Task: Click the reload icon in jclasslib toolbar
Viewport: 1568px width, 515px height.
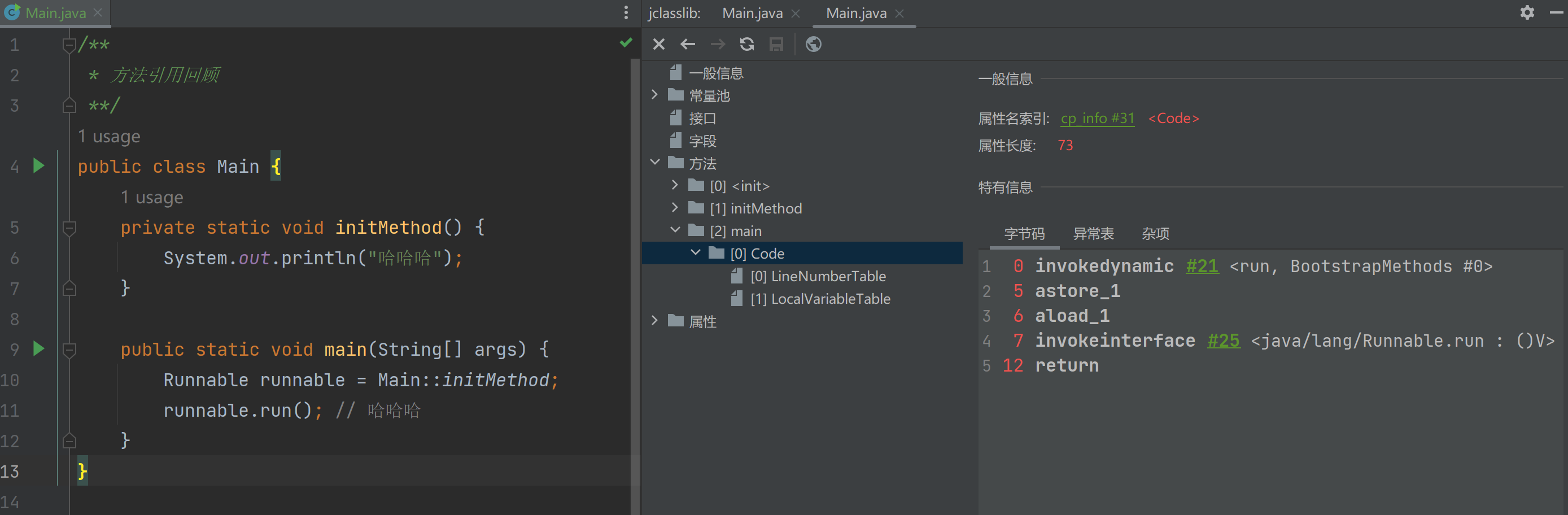Action: [x=747, y=45]
